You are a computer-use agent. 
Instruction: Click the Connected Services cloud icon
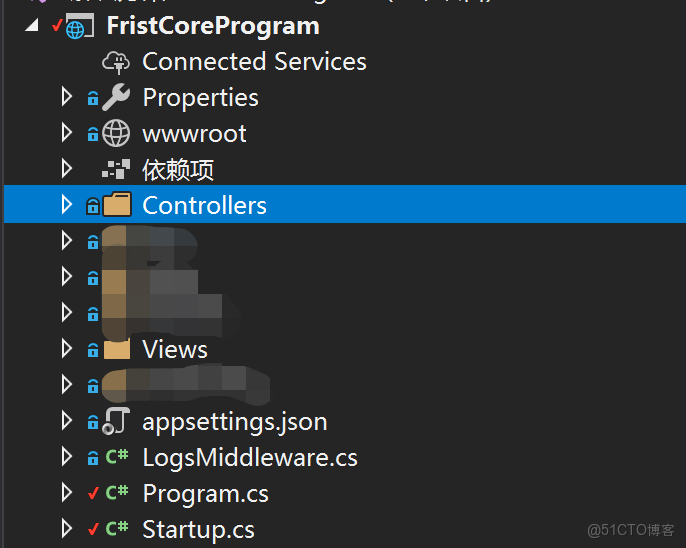tap(117, 62)
